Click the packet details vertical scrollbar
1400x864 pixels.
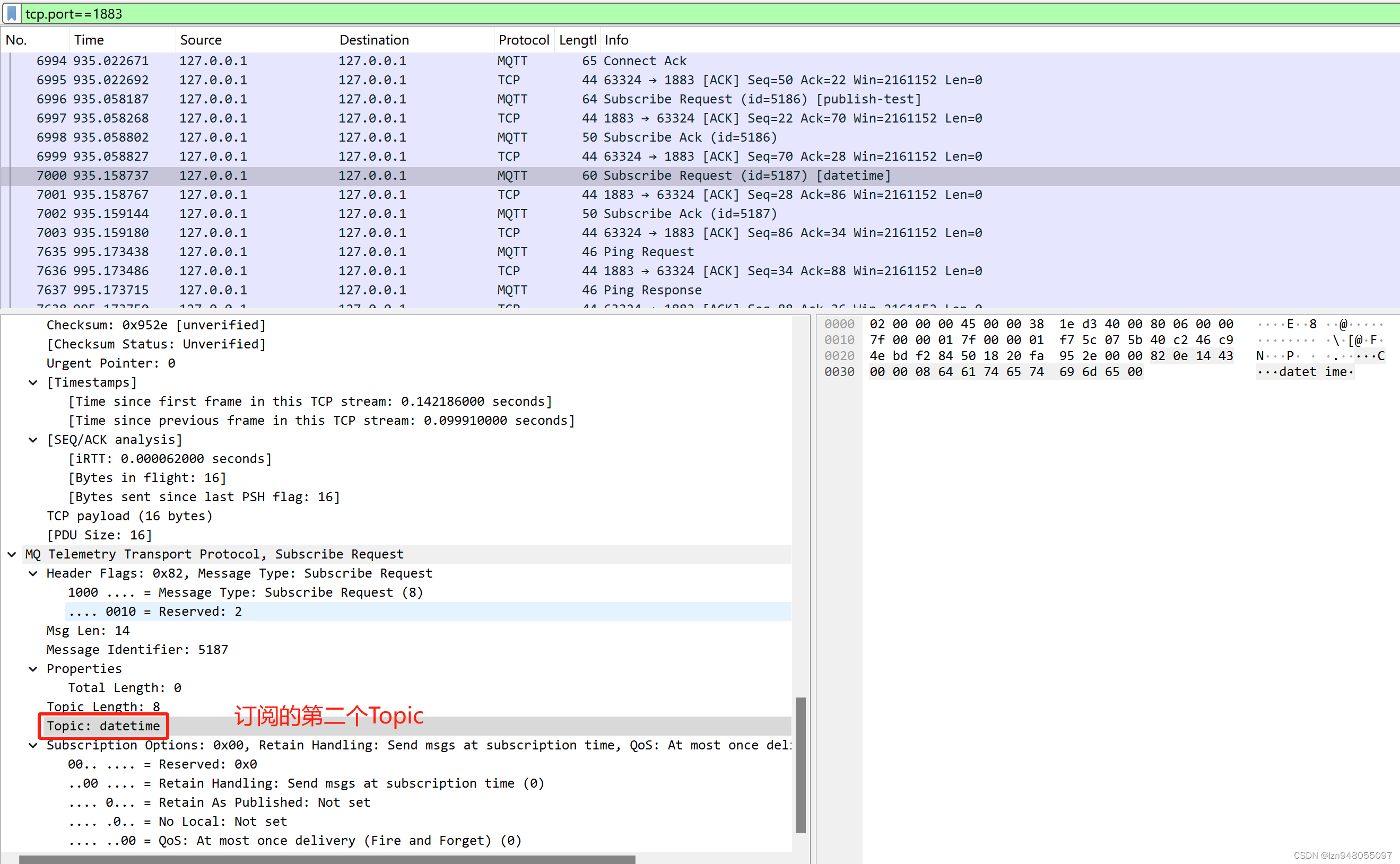coord(800,765)
